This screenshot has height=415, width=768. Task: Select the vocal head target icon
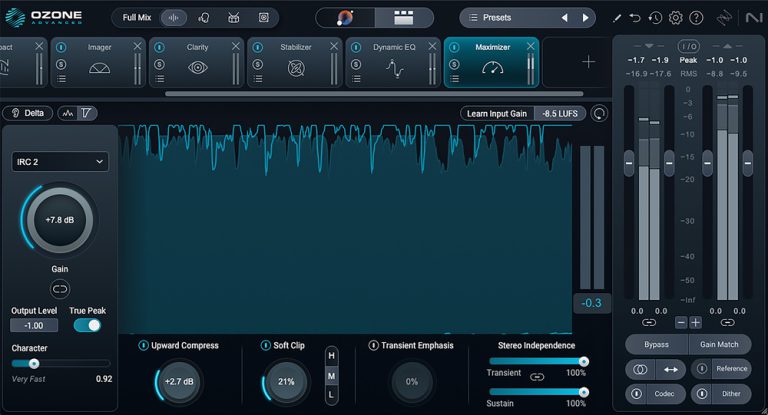pyautogui.click(x=203, y=18)
